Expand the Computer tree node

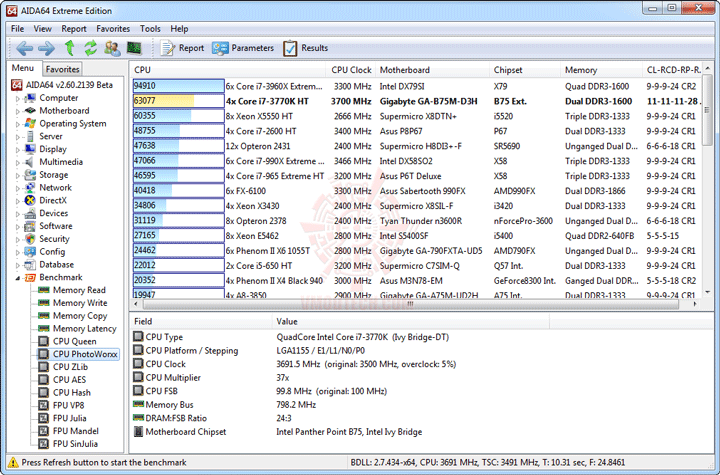pyautogui.click(x=18, y=98)
